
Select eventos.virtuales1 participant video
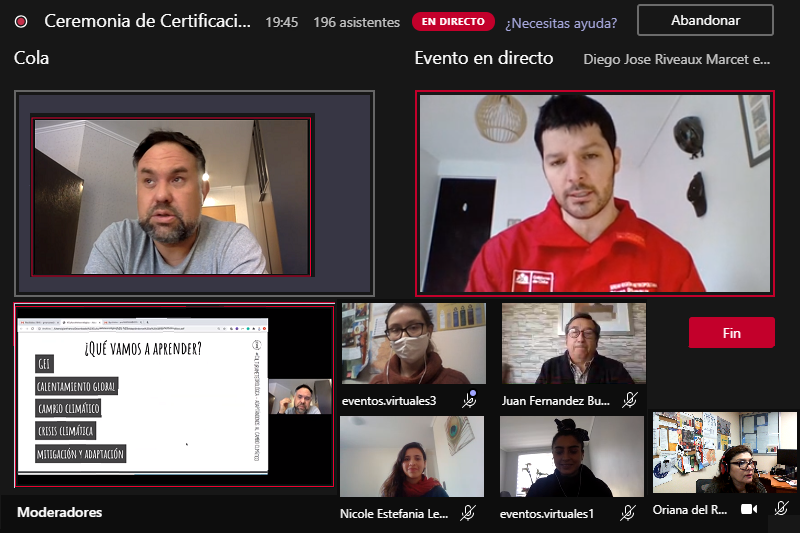click(x=573, y=456)
